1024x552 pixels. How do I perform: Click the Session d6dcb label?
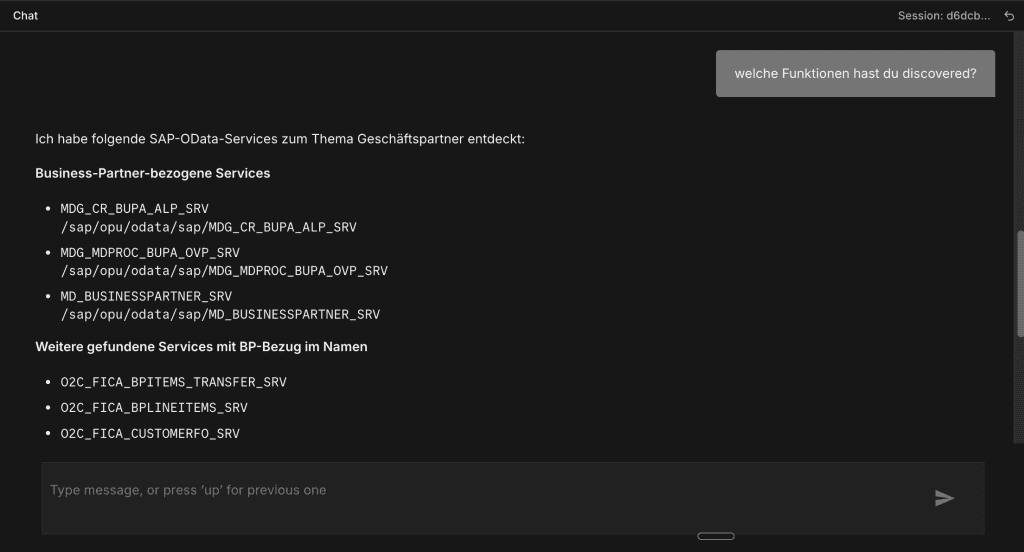tap(944, 16)
